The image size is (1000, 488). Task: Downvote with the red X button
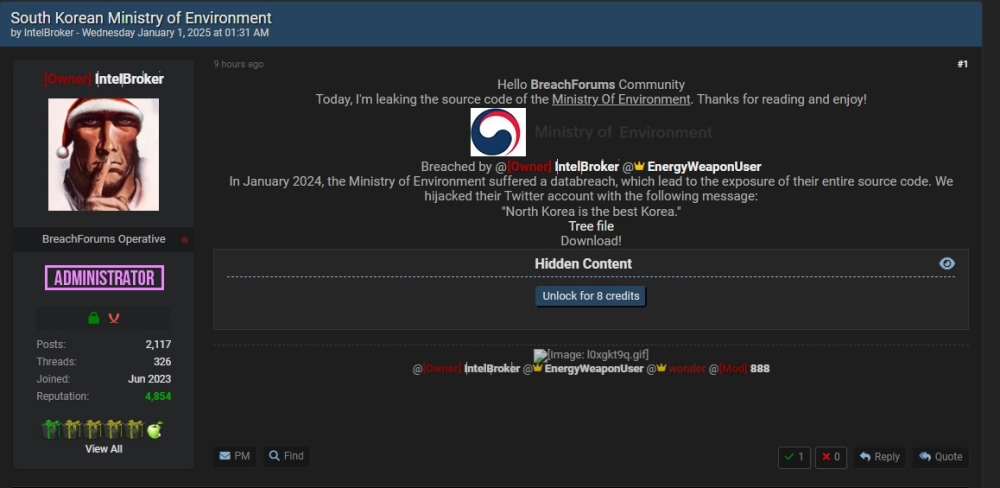point(831,457)
